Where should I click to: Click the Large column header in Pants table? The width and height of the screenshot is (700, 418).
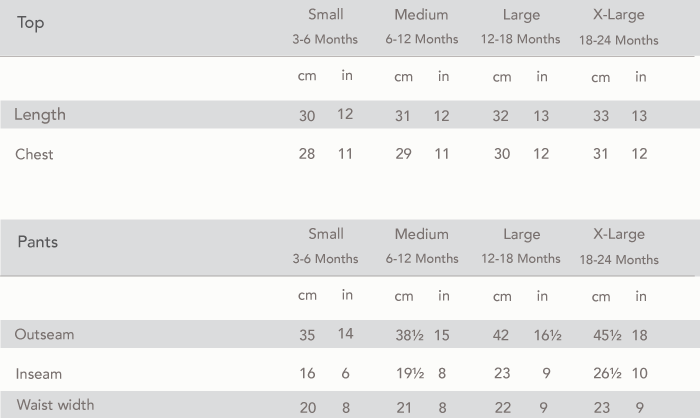pyautogui.click(x=521, y=234)
